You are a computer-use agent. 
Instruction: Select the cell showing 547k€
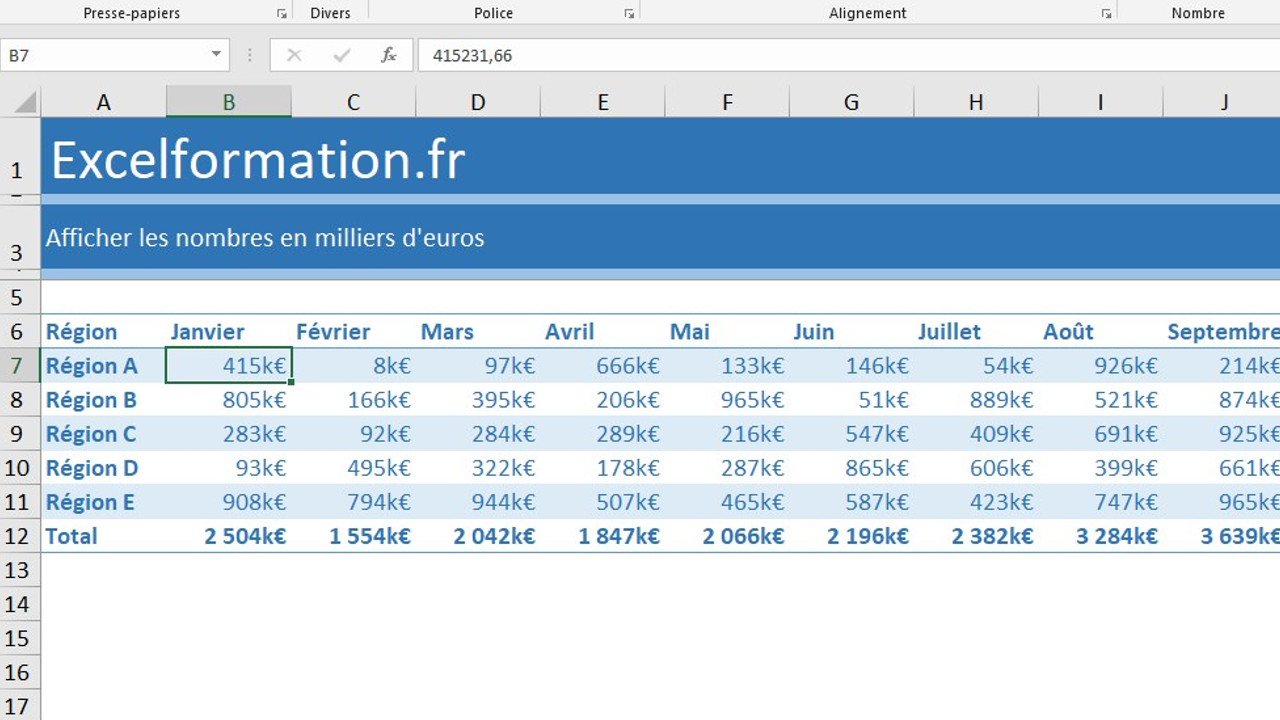point(851,434)
